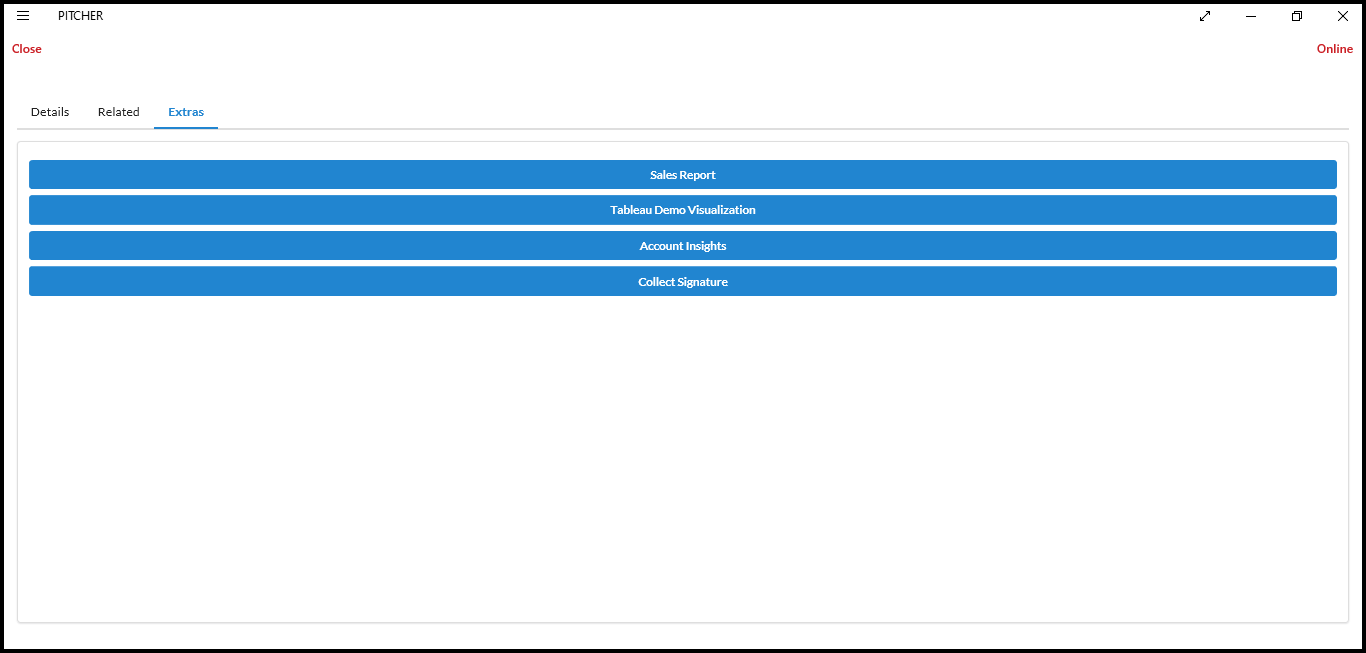Minimize the Pitcher window

point(1250,16)
